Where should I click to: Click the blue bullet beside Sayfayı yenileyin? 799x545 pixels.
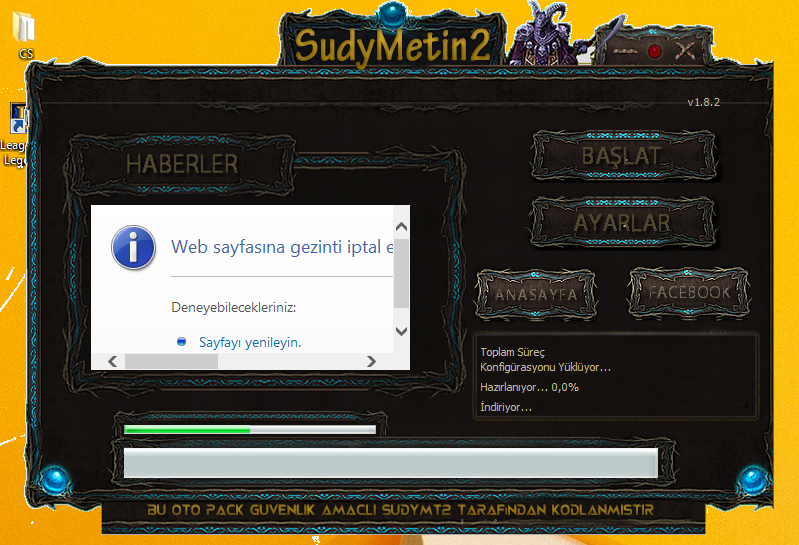pyautogui.click(x=181, y=342)
